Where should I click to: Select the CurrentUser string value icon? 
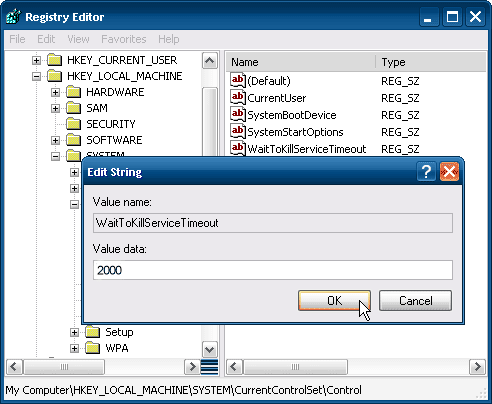click(238, 98)
